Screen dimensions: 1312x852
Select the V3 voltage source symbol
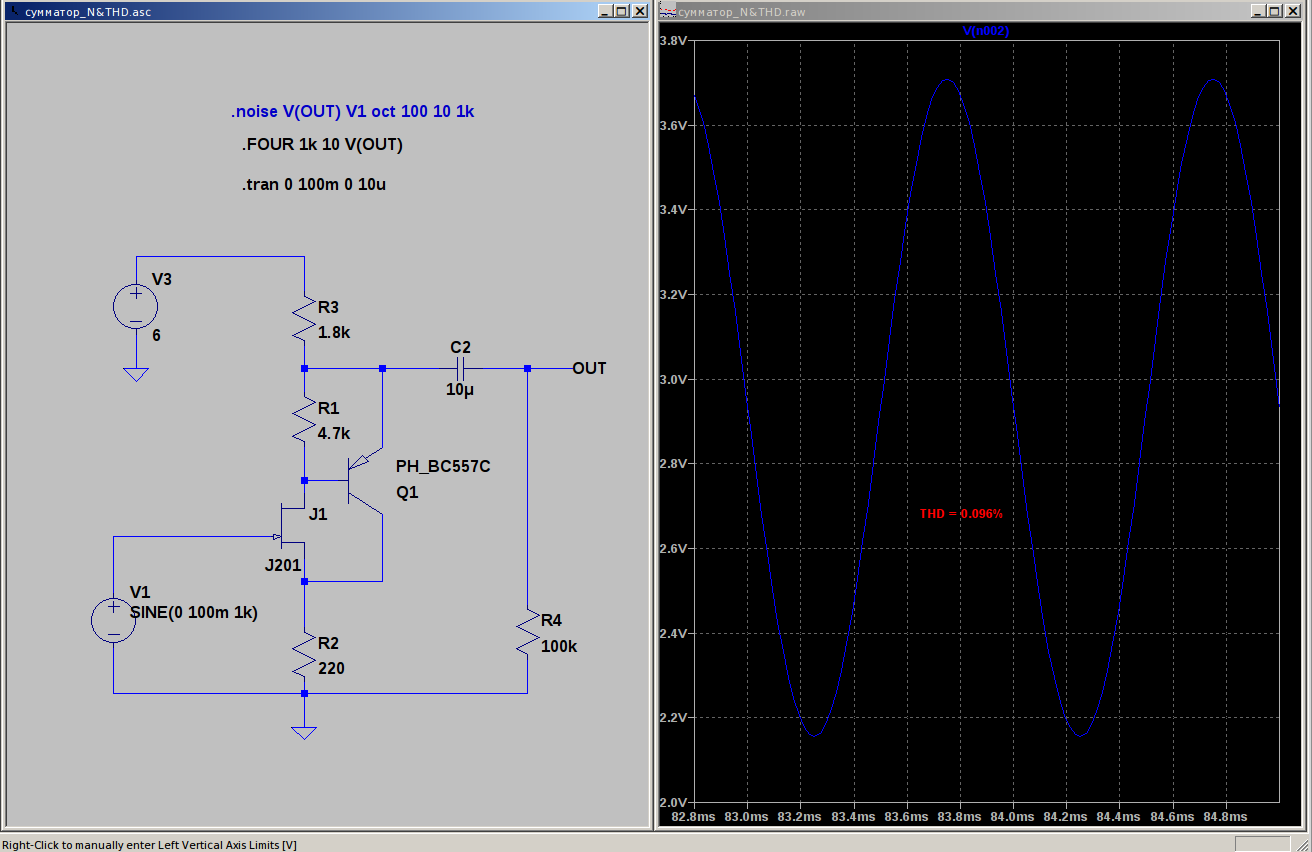click(x=135, y=306)
